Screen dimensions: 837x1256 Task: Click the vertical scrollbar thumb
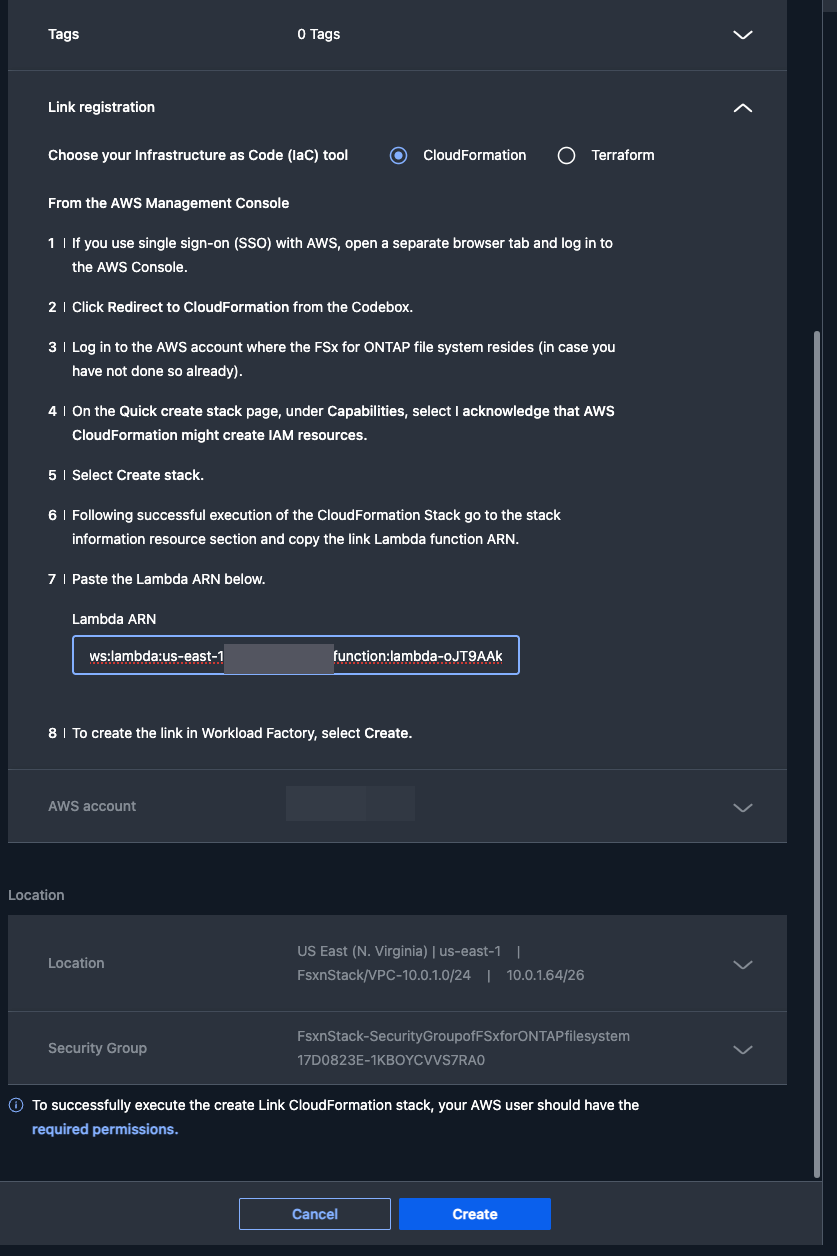click(817, 755)
